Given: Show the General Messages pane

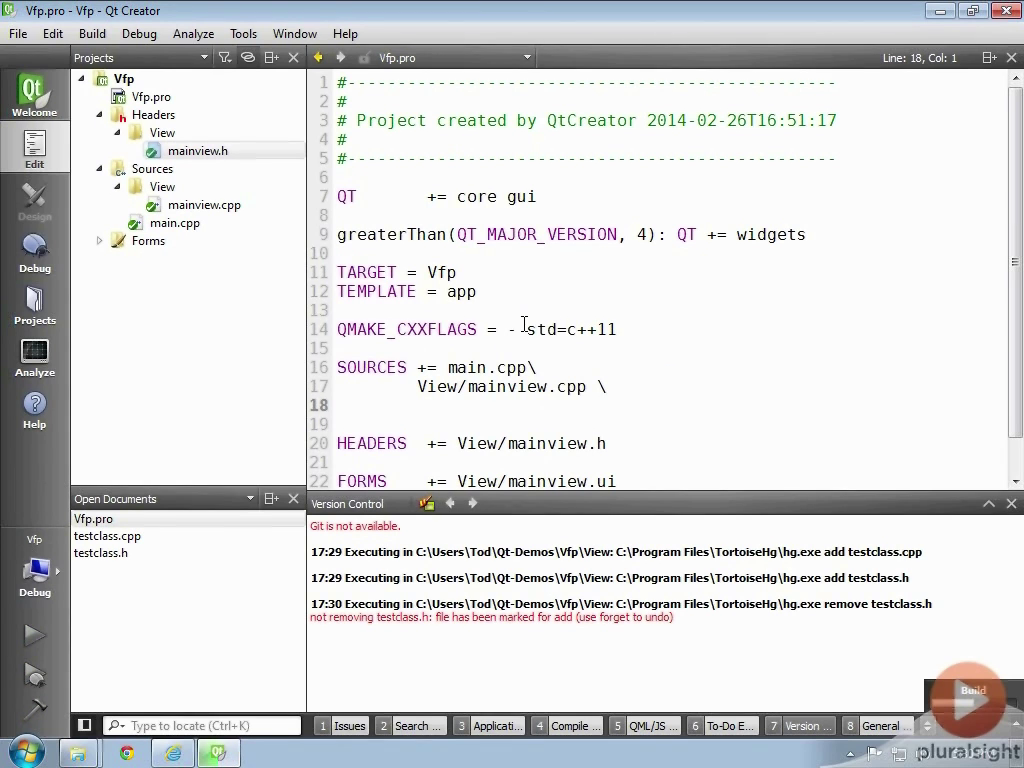Looking at the screenshot, I should point(877,726).
